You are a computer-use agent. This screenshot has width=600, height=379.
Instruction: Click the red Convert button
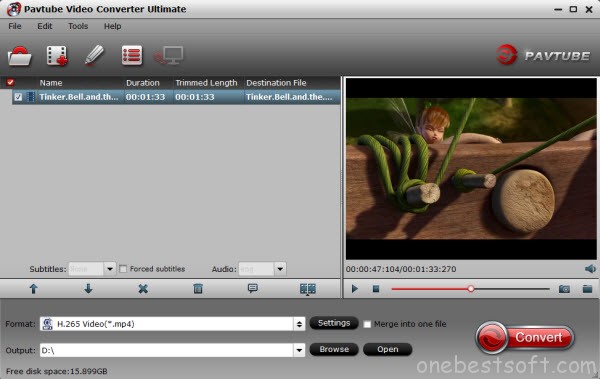coord(525,338)
